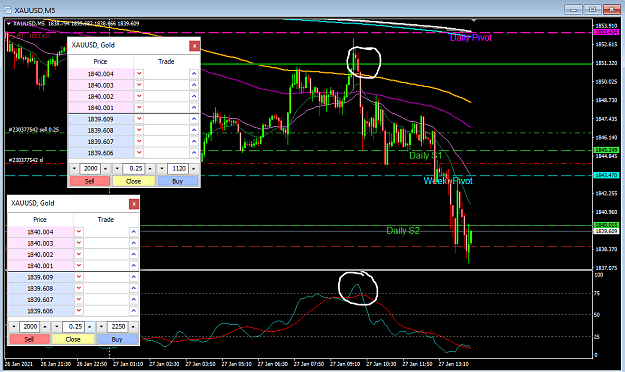The width and height of the screenshot is (625, 372).
Task: Click red down arrow beside 1840.002 in 1120 panel
Action: [139, 96]
